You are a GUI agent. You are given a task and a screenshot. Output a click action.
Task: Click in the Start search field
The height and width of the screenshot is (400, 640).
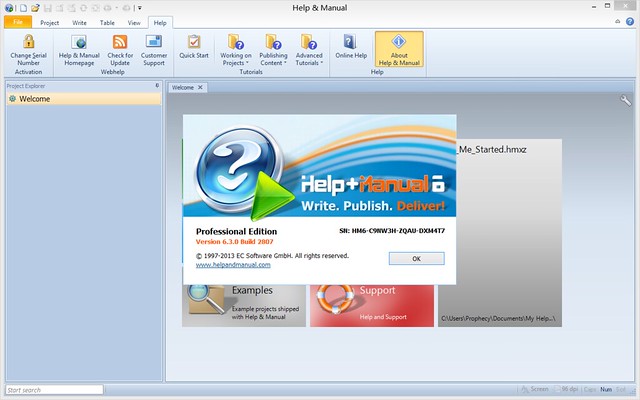54,390
